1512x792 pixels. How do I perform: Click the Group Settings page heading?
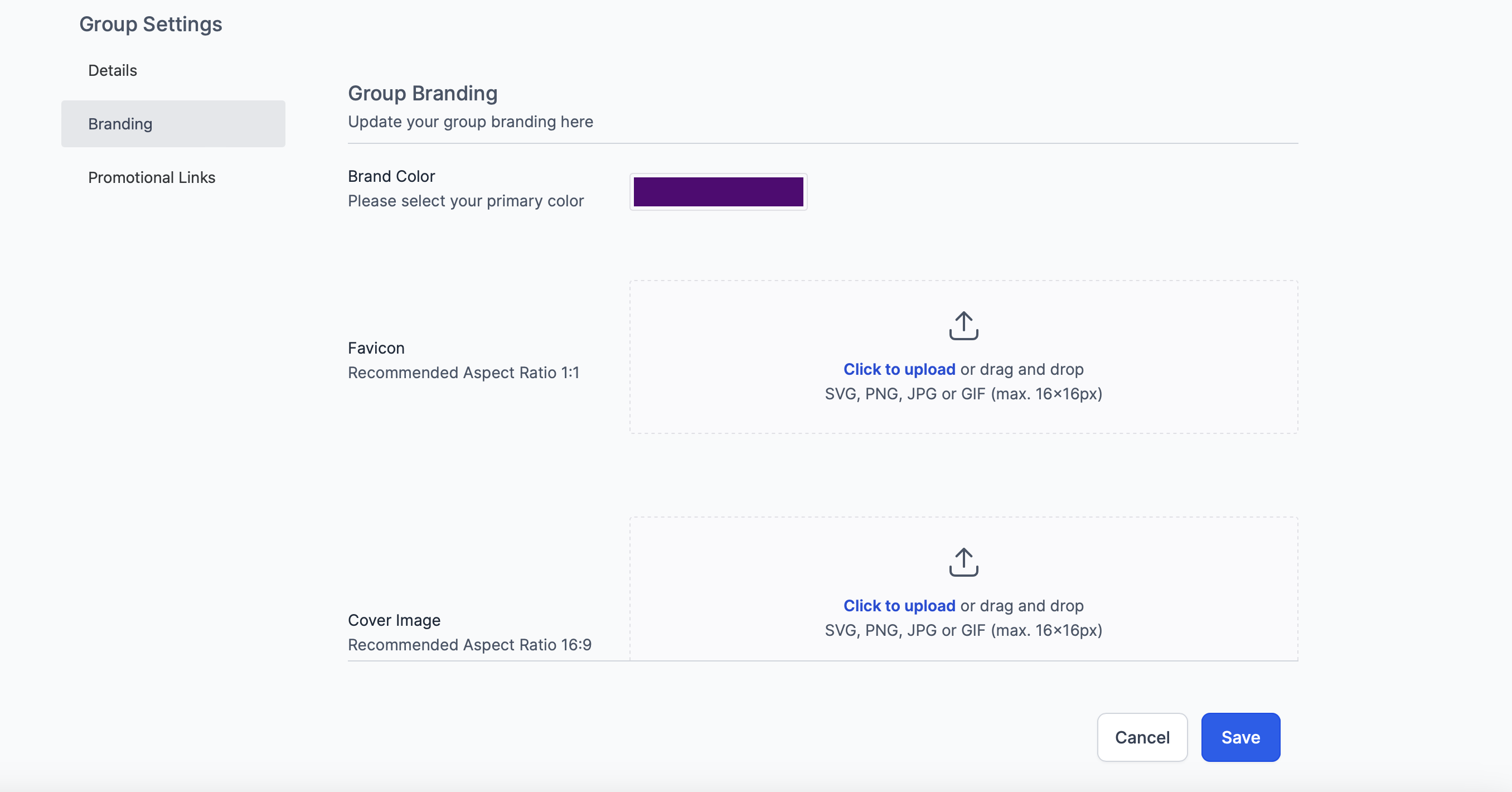(151, 24)
